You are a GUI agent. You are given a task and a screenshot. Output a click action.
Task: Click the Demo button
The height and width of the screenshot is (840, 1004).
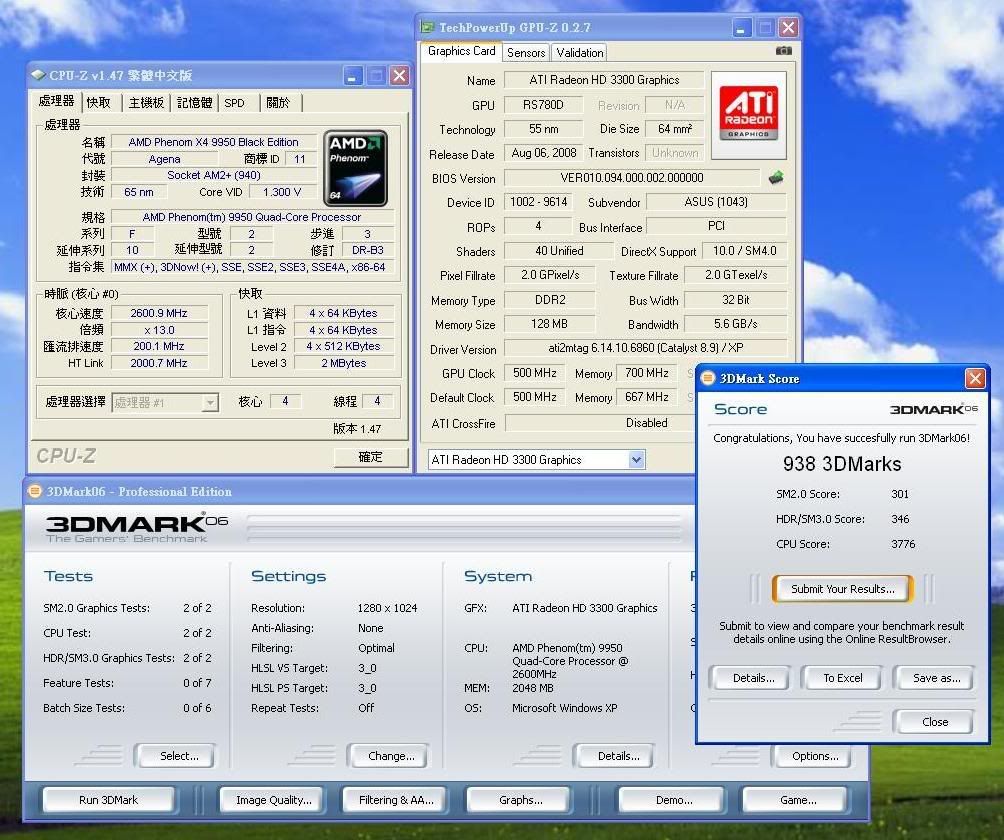[x=673, y=800]
